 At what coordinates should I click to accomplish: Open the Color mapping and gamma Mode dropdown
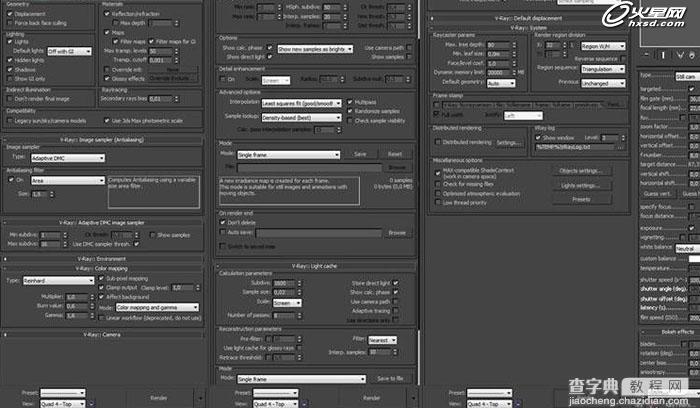coord(157,308)
